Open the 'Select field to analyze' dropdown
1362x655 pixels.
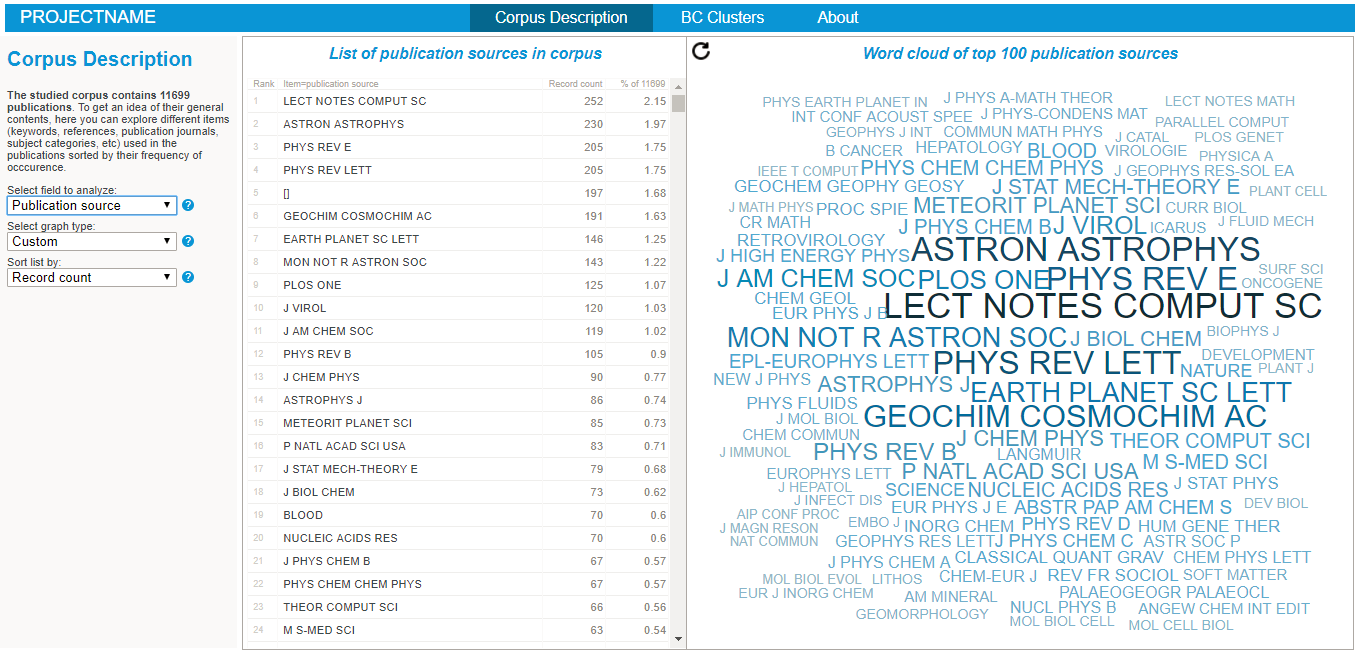tap(92, 205)
